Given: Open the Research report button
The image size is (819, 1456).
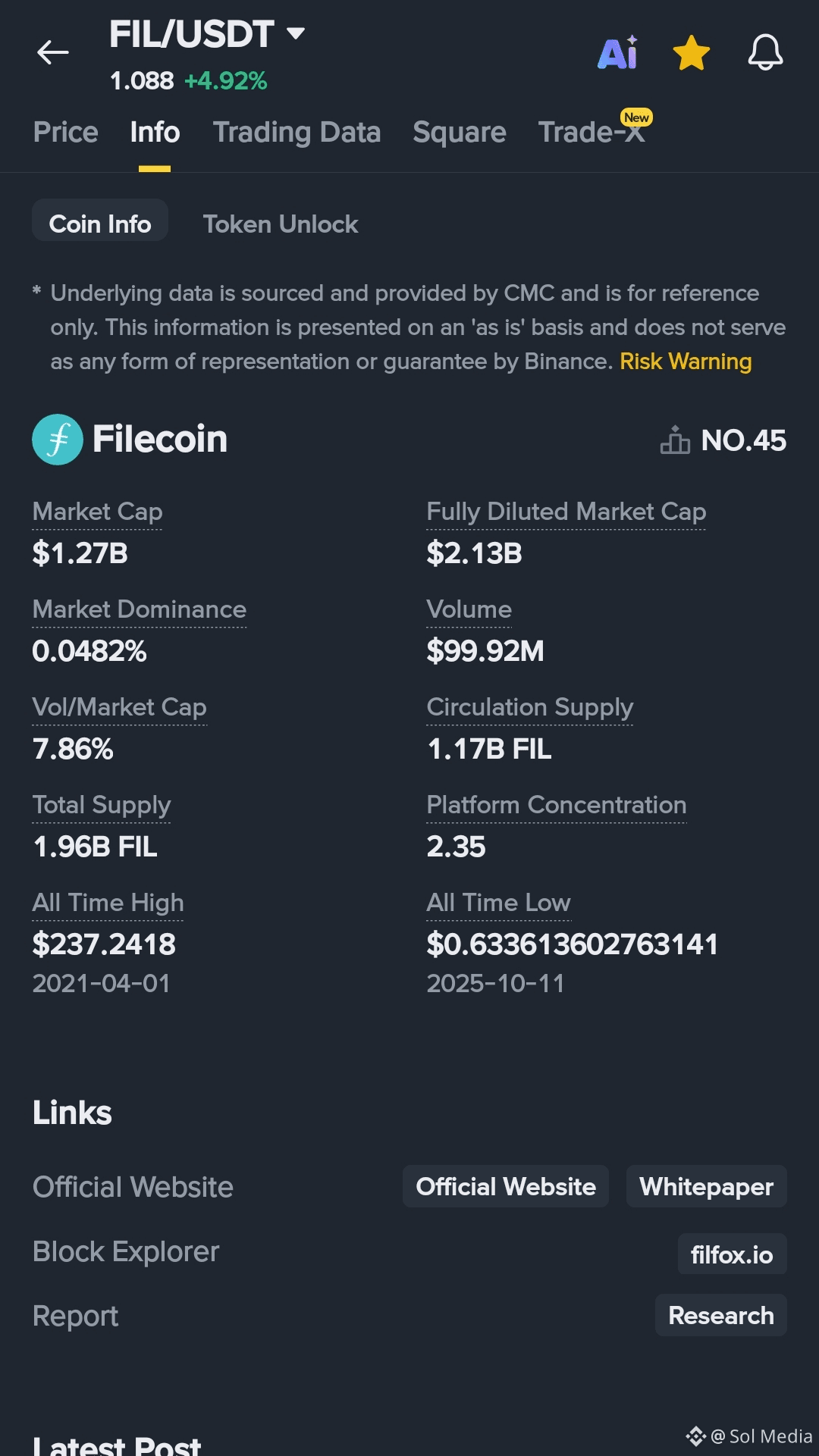Looking at the screenshot, I should pyautogui.click(x=721, y=1315).
